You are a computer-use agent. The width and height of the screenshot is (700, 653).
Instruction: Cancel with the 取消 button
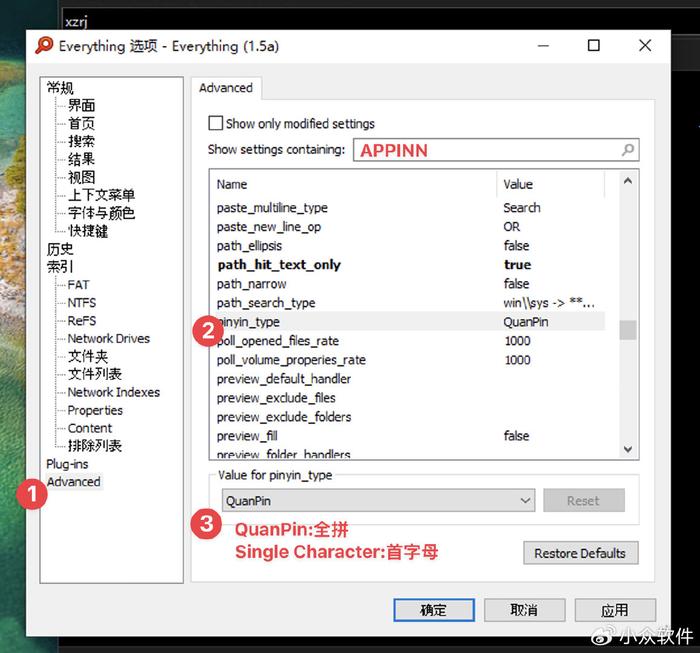coord(524,610)
